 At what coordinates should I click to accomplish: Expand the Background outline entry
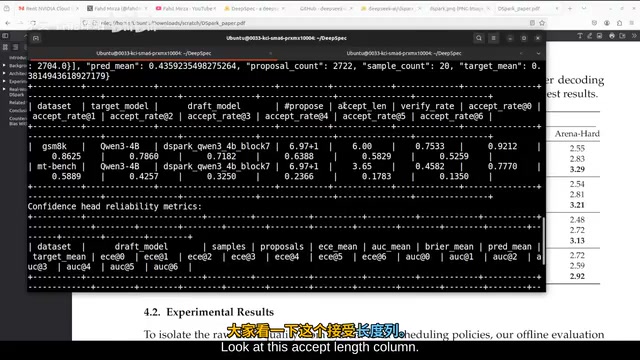point(4,65)
